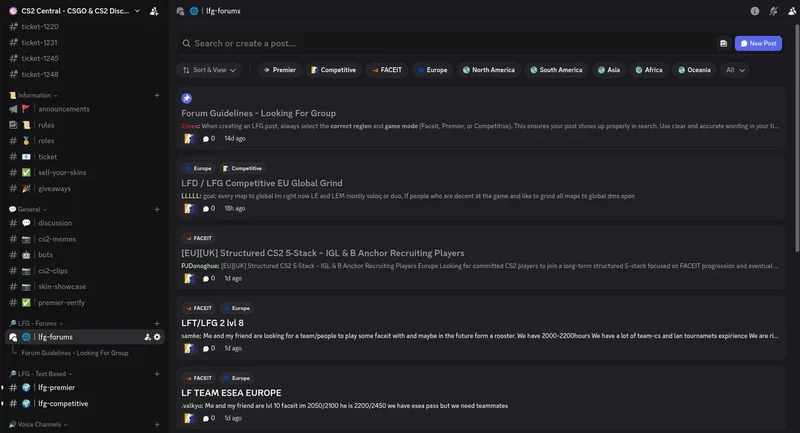
Task: Add a channel to LFG - Forums category
Action: click(157, 323)
